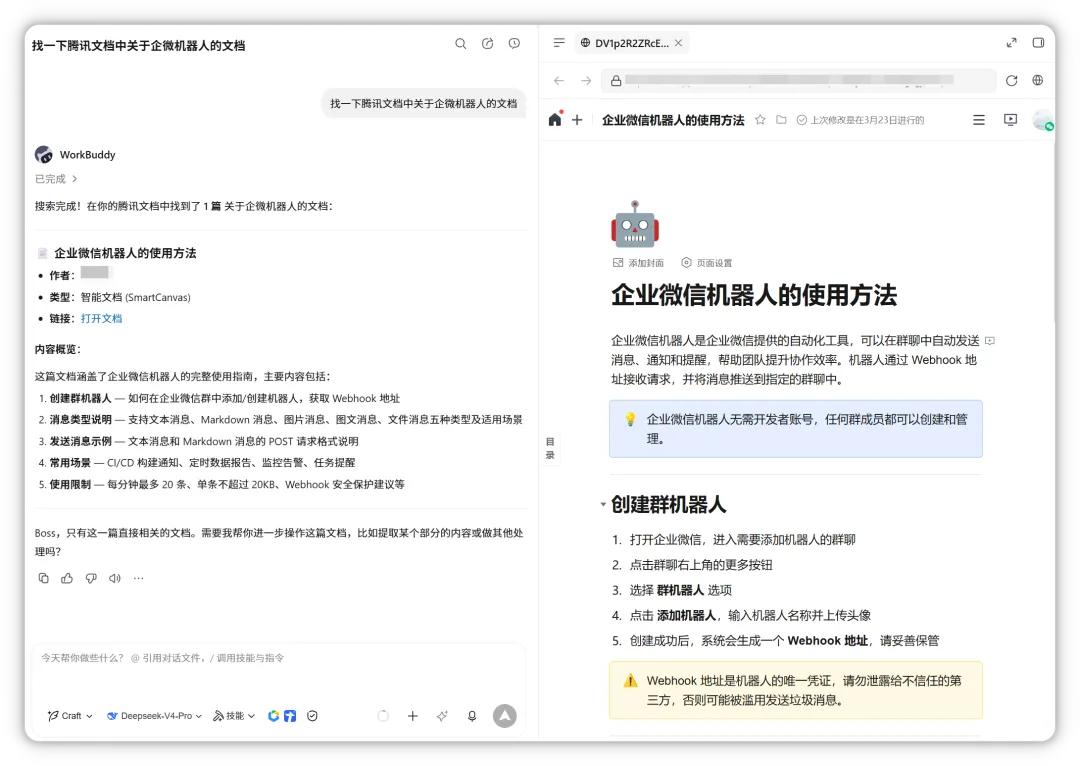Move document using folder icon
Screen dimensions: 1080x766
pos(781,120)
